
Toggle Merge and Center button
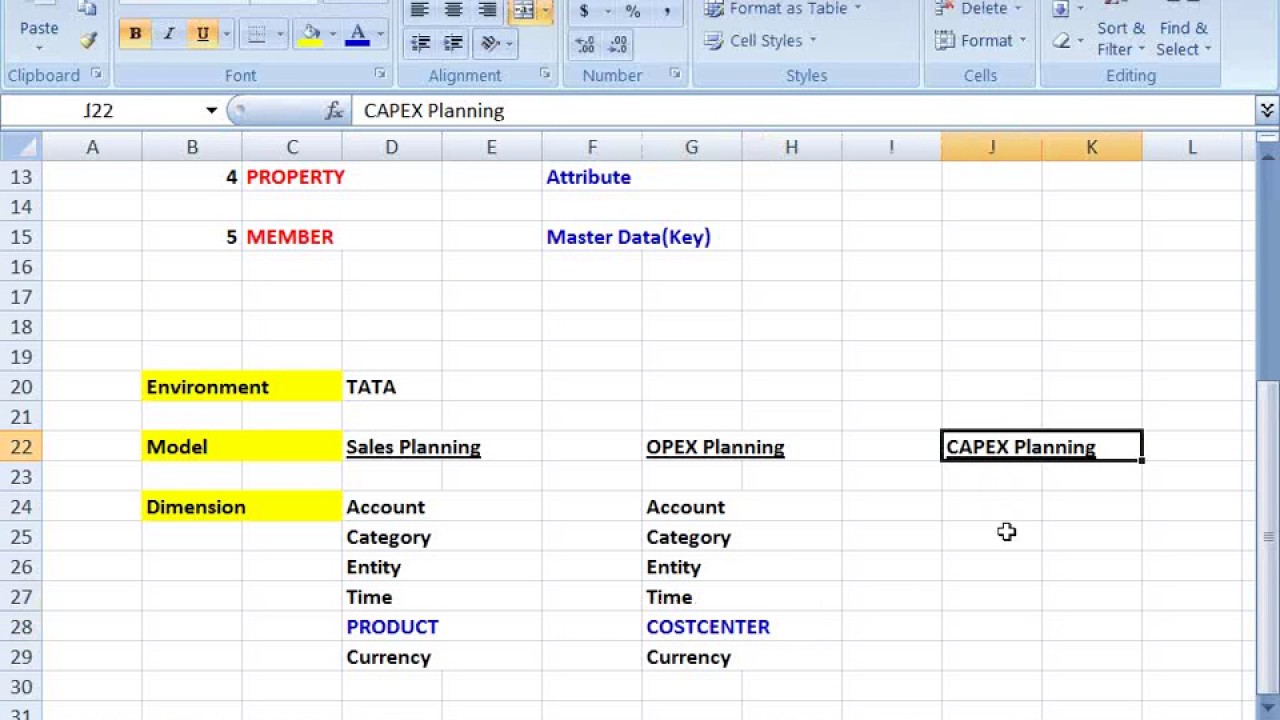click(x=524, y=10)
